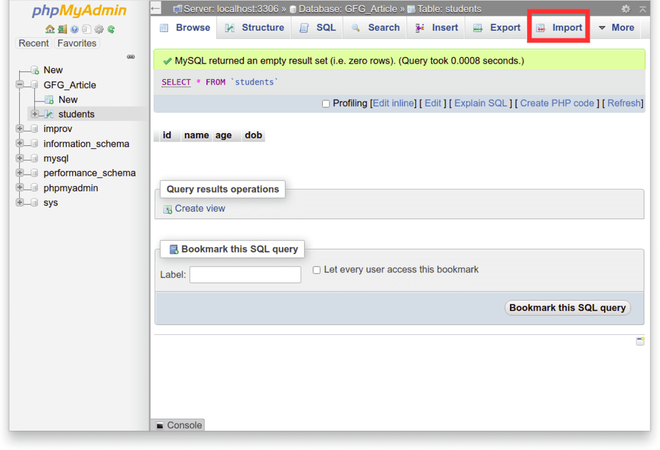The height and width of the screenshot is (450, 660).
Task: Click the students table icon in tree
Action: [49, 114]
